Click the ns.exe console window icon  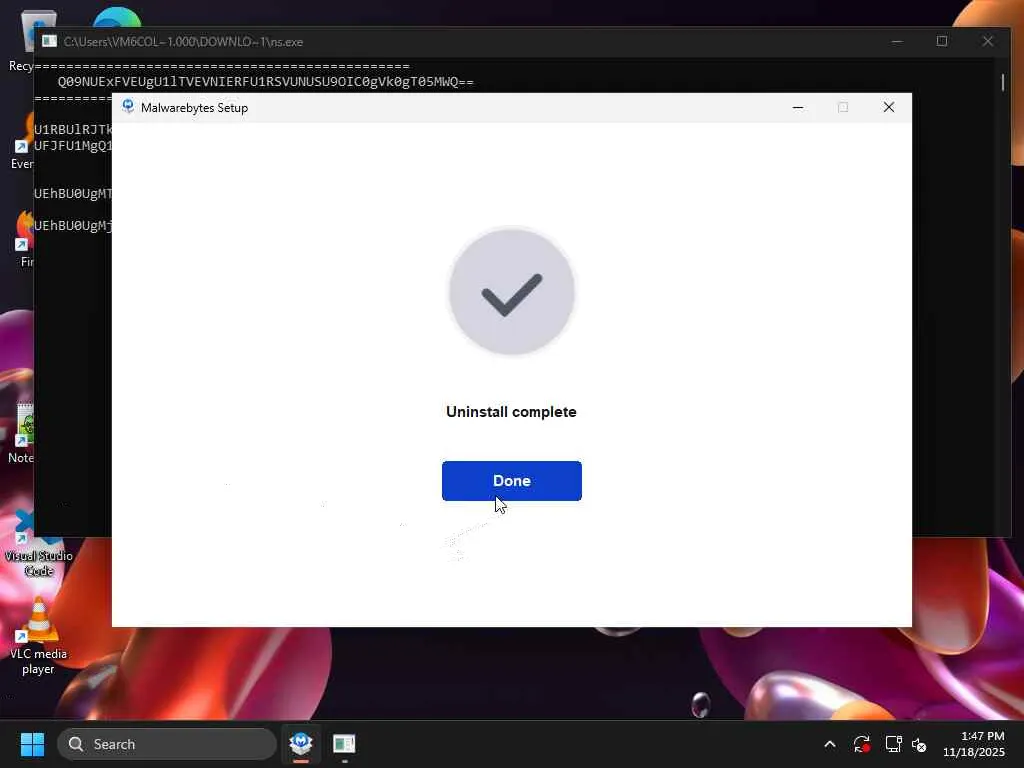tap(49, 41)
